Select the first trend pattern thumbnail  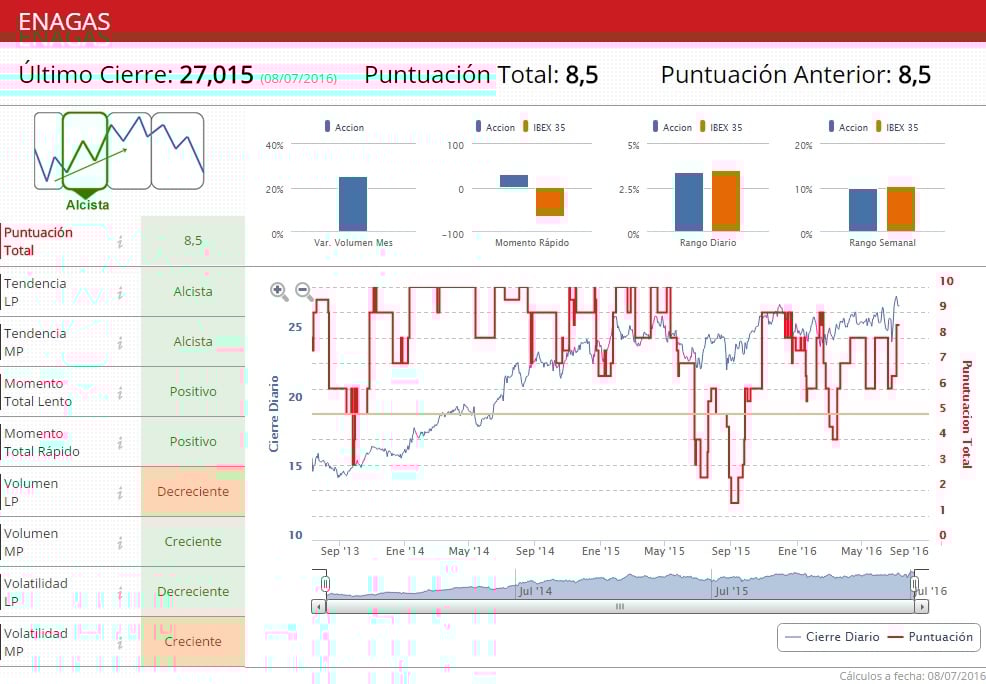48,151
